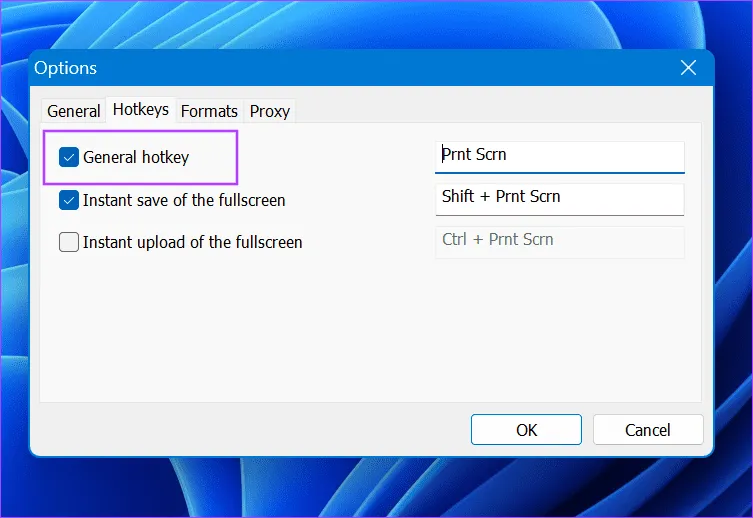Uncheck the General hotkey checkbox

tap(69, 157)
